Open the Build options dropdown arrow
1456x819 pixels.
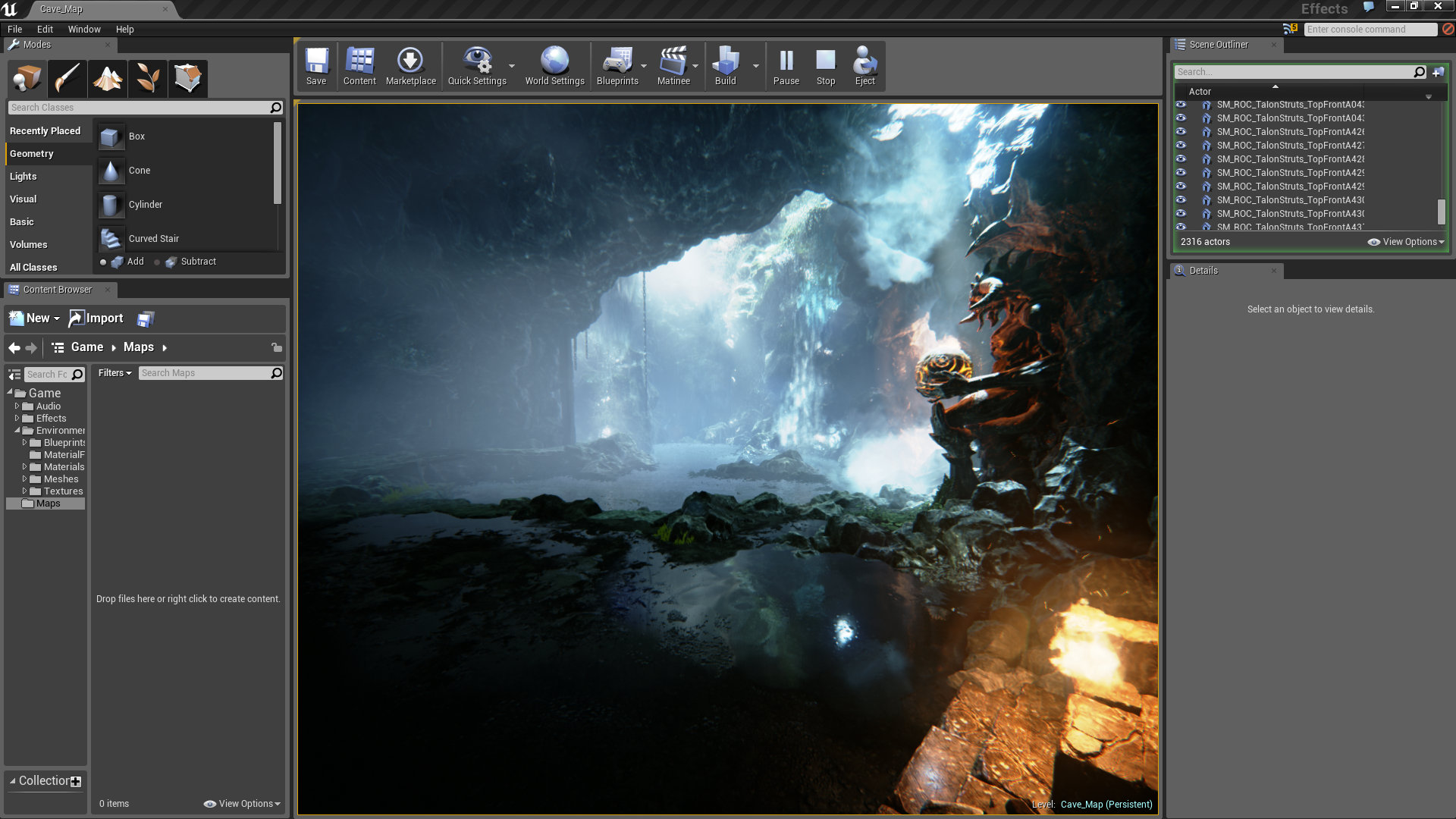[x=756, y=66]
